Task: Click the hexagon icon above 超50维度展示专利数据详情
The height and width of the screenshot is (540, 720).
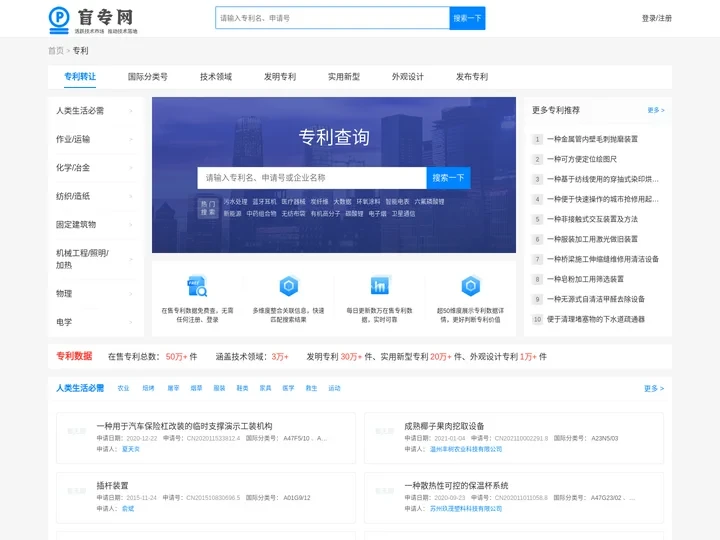Action: tap(470, 286)
